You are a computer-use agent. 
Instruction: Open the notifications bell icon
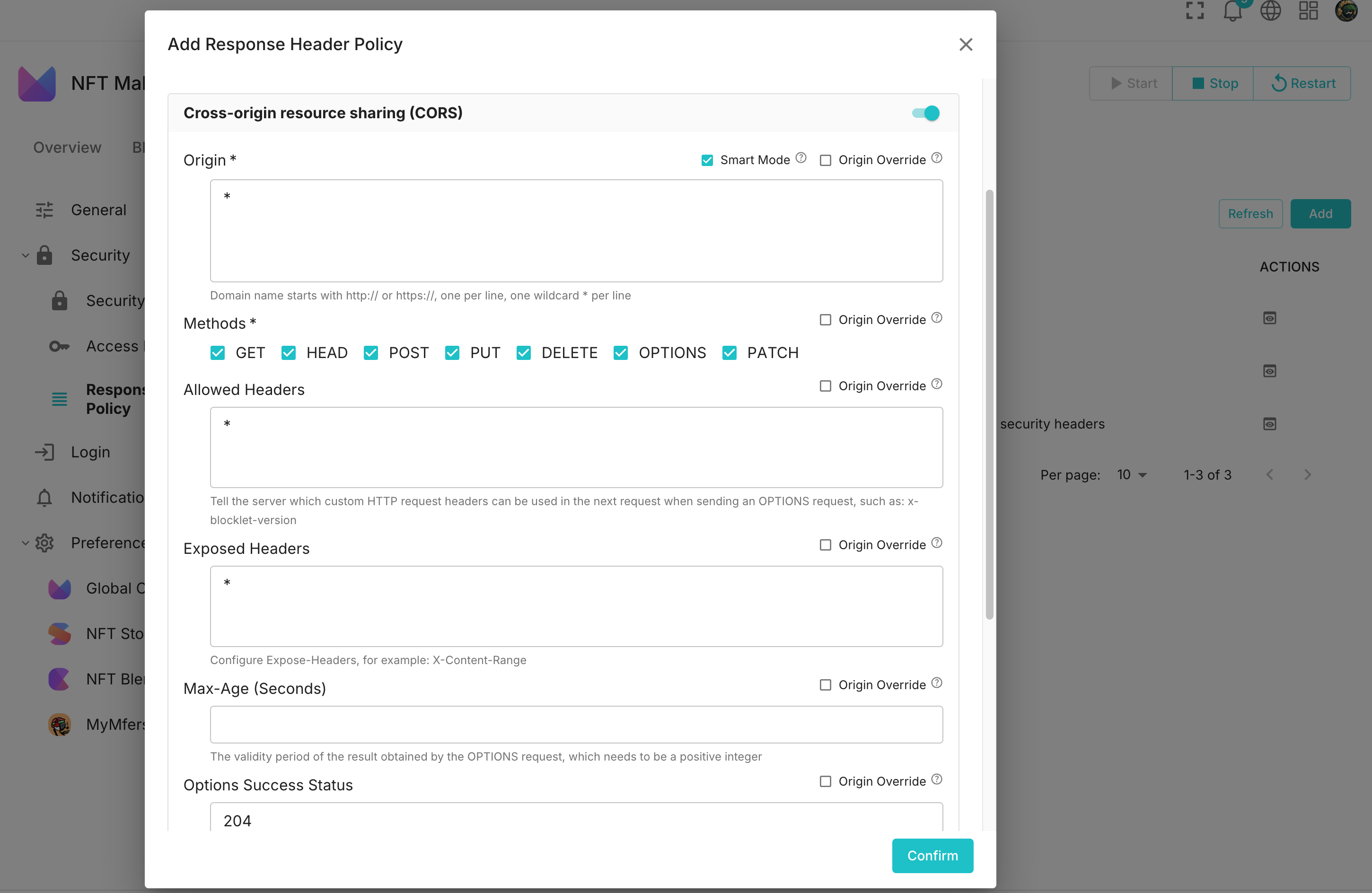point(1232,10)
